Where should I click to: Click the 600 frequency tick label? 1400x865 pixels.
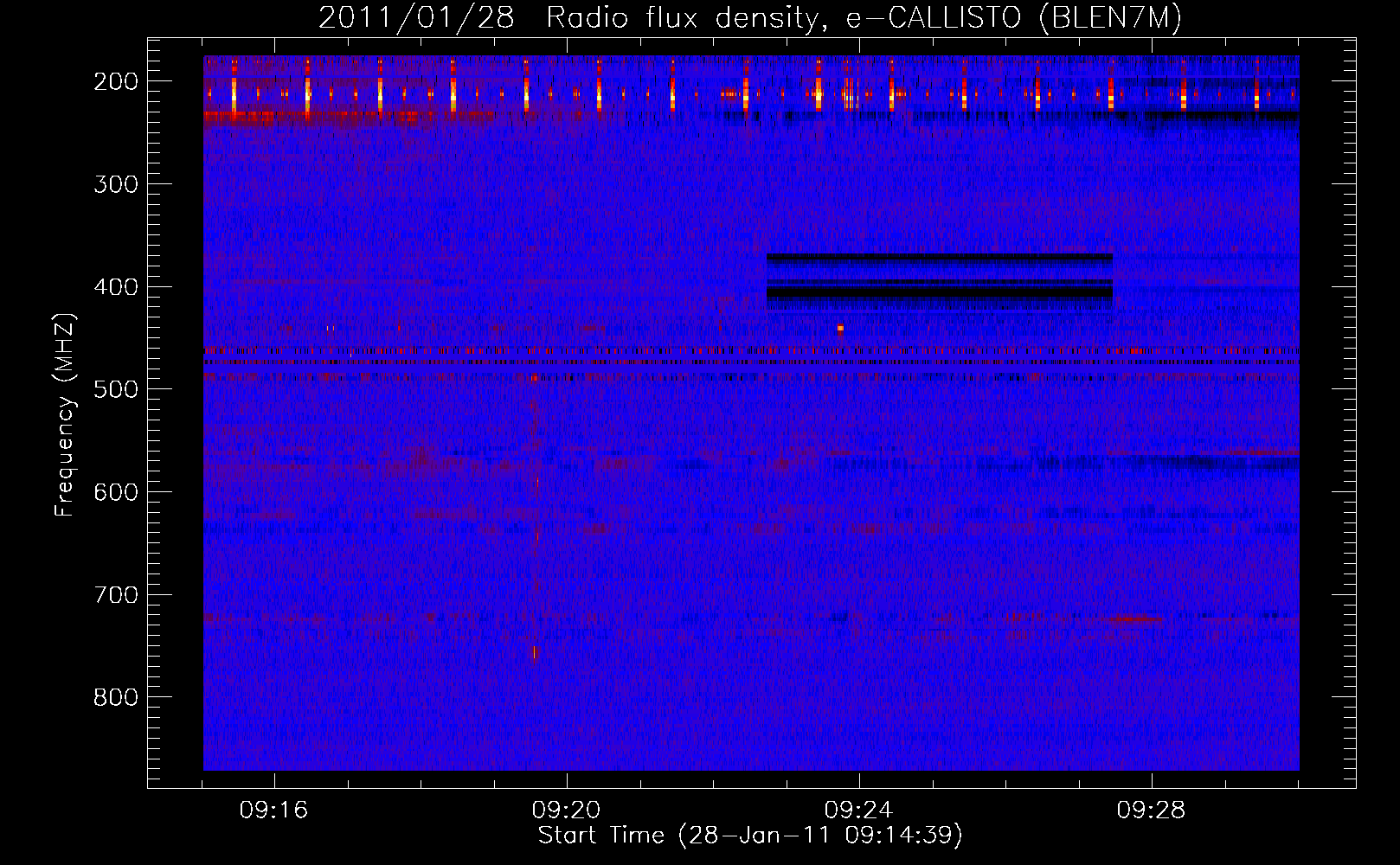[x=115, y=492]
